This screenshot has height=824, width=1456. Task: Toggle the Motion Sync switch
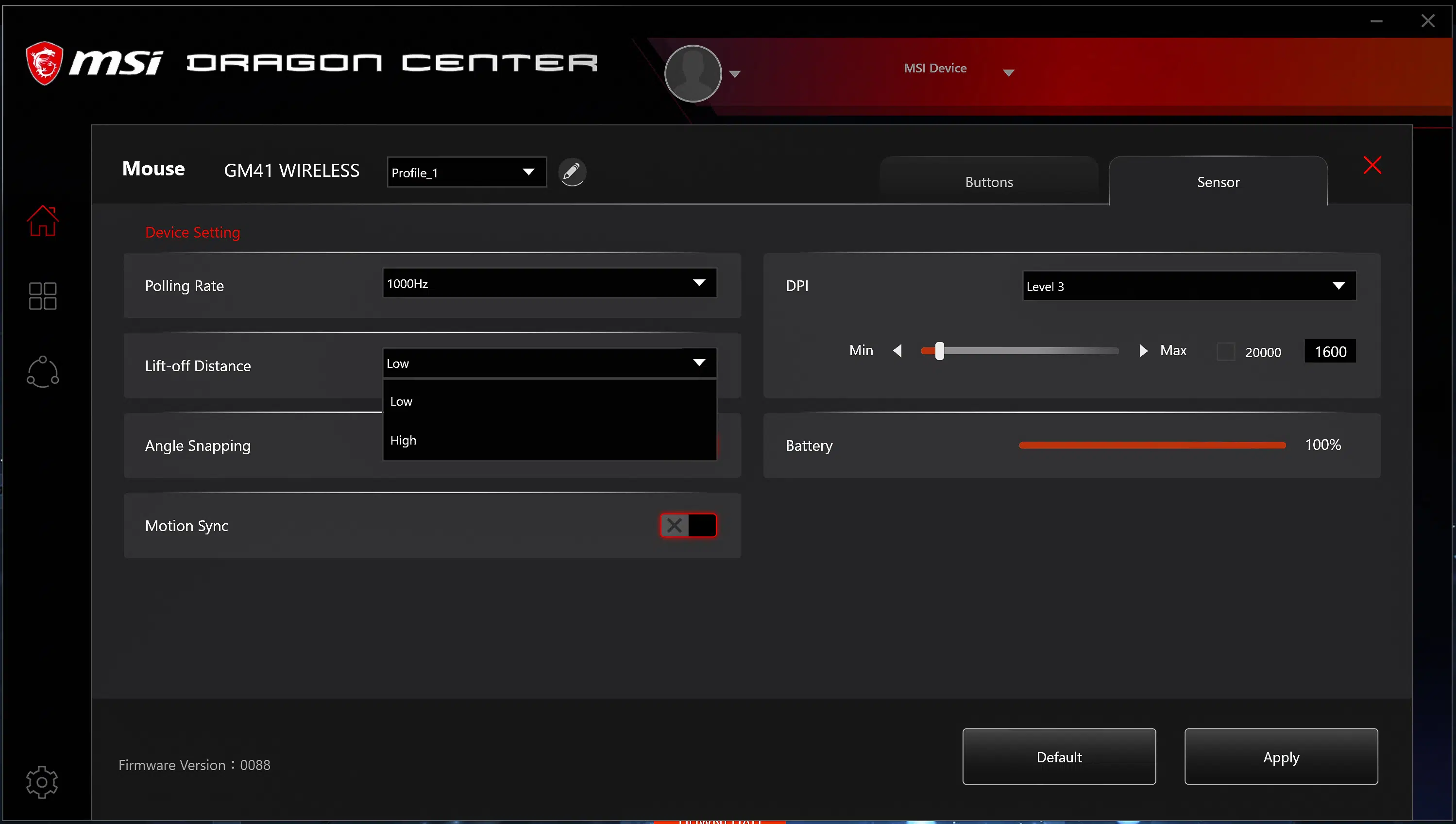click(x=688, y=525)
